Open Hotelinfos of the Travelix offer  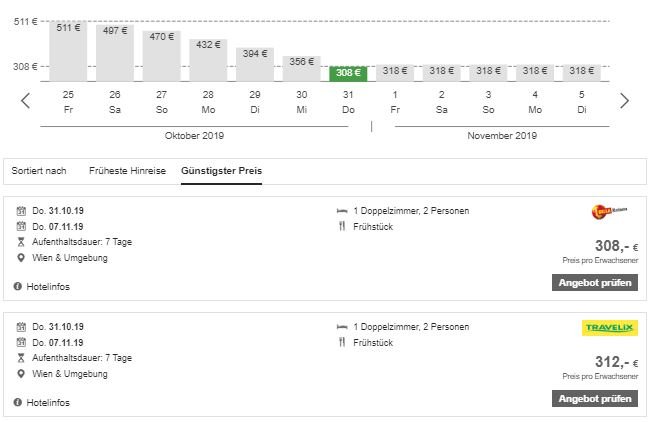click(x=47, y=402)
